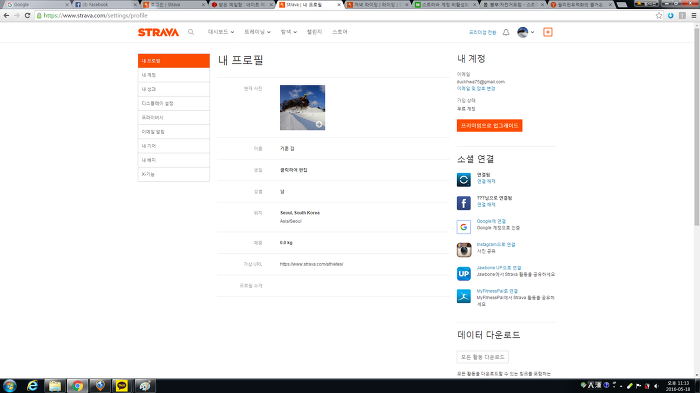Viewport: 700px width, 393px height.
Task: Edit the weight value 0.0 kg
Action: (x=286, y=242)
